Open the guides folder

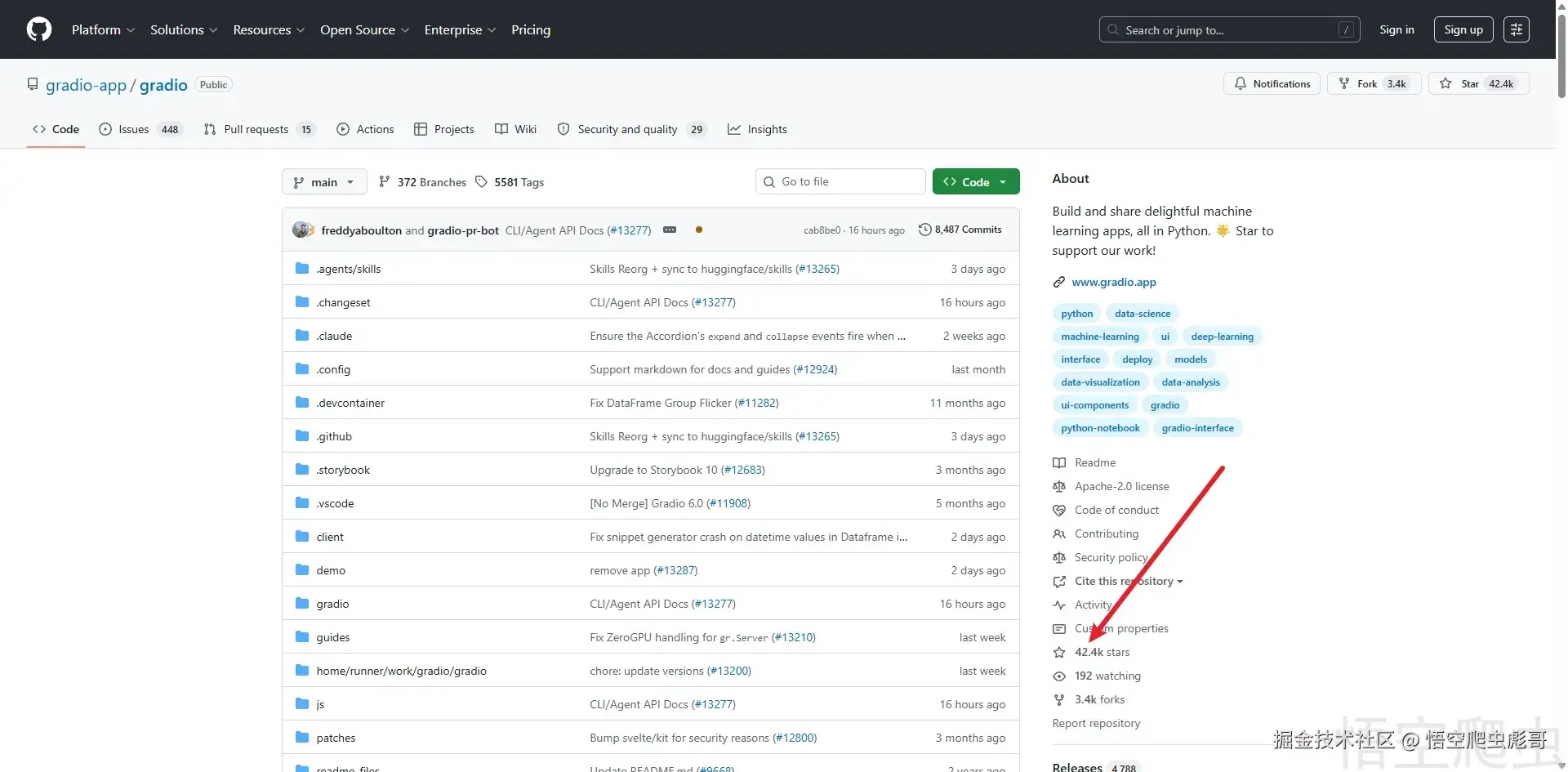tap(333, 637)
